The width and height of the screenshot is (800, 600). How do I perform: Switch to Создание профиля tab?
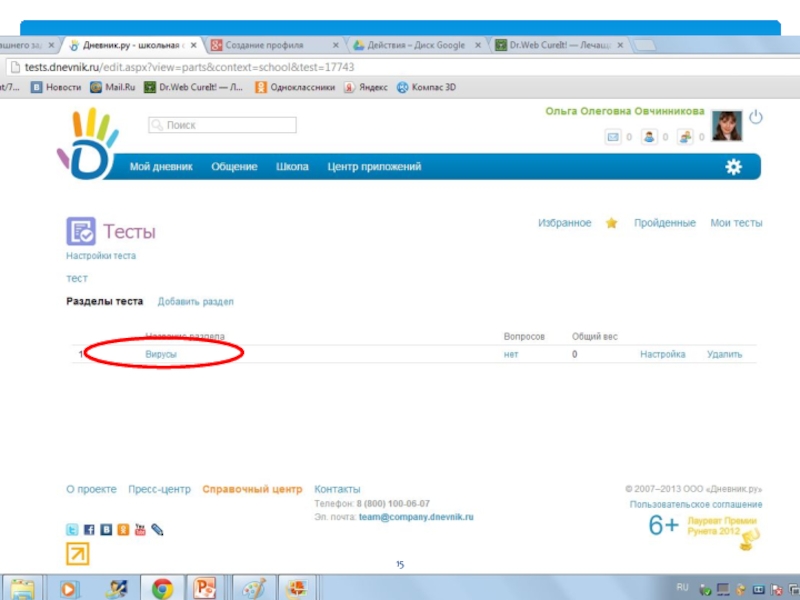point(275,45)
